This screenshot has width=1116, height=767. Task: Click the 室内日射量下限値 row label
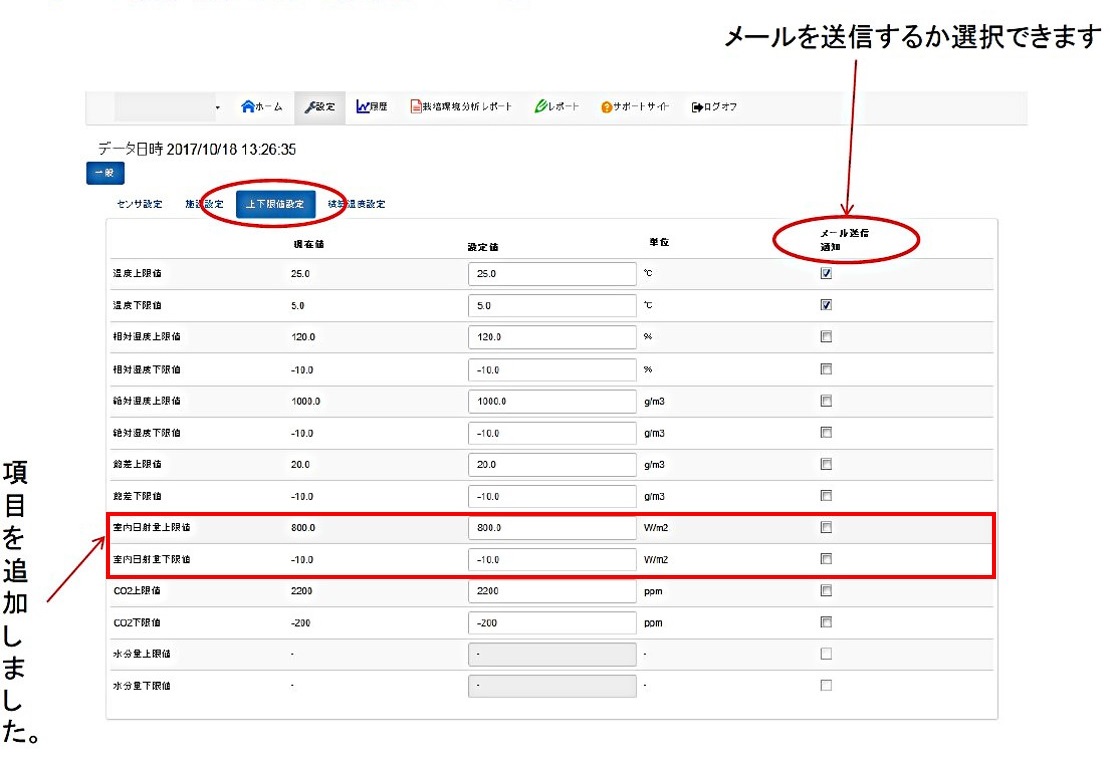tap(152, 559)
